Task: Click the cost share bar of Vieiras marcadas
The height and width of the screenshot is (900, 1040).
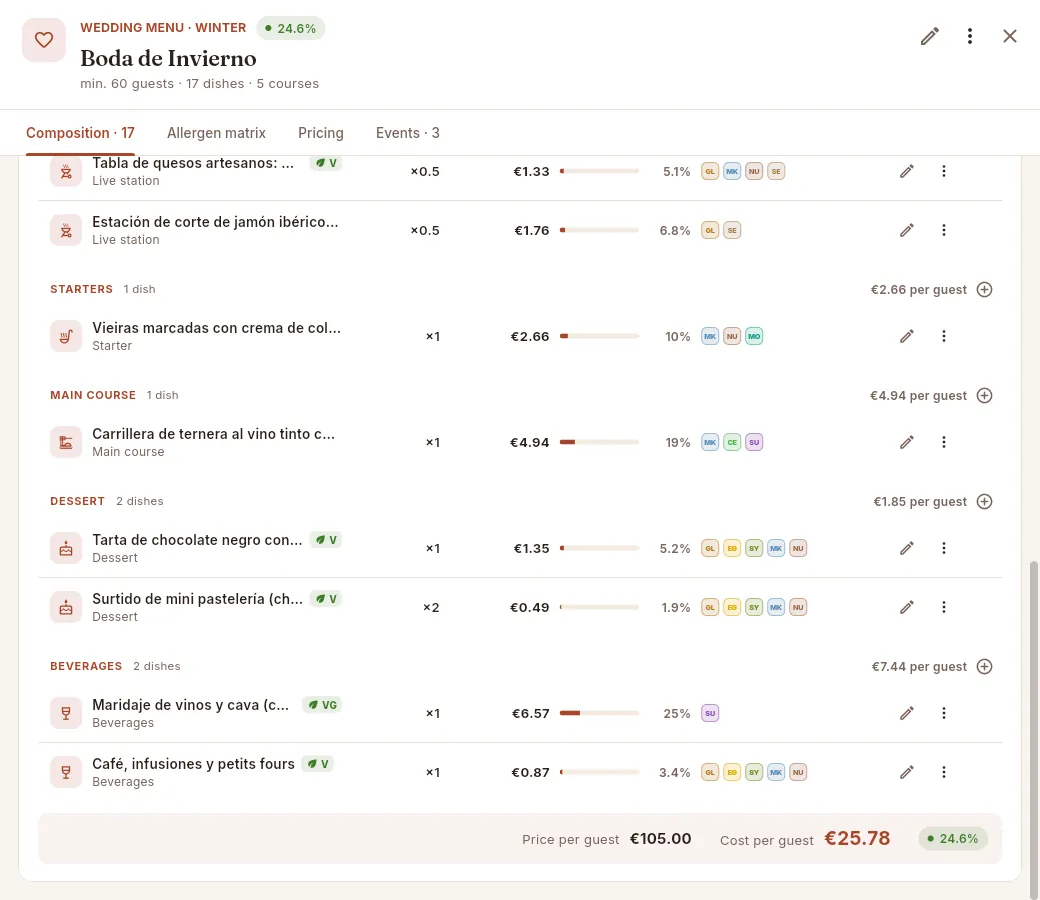Action: [600, 336]
